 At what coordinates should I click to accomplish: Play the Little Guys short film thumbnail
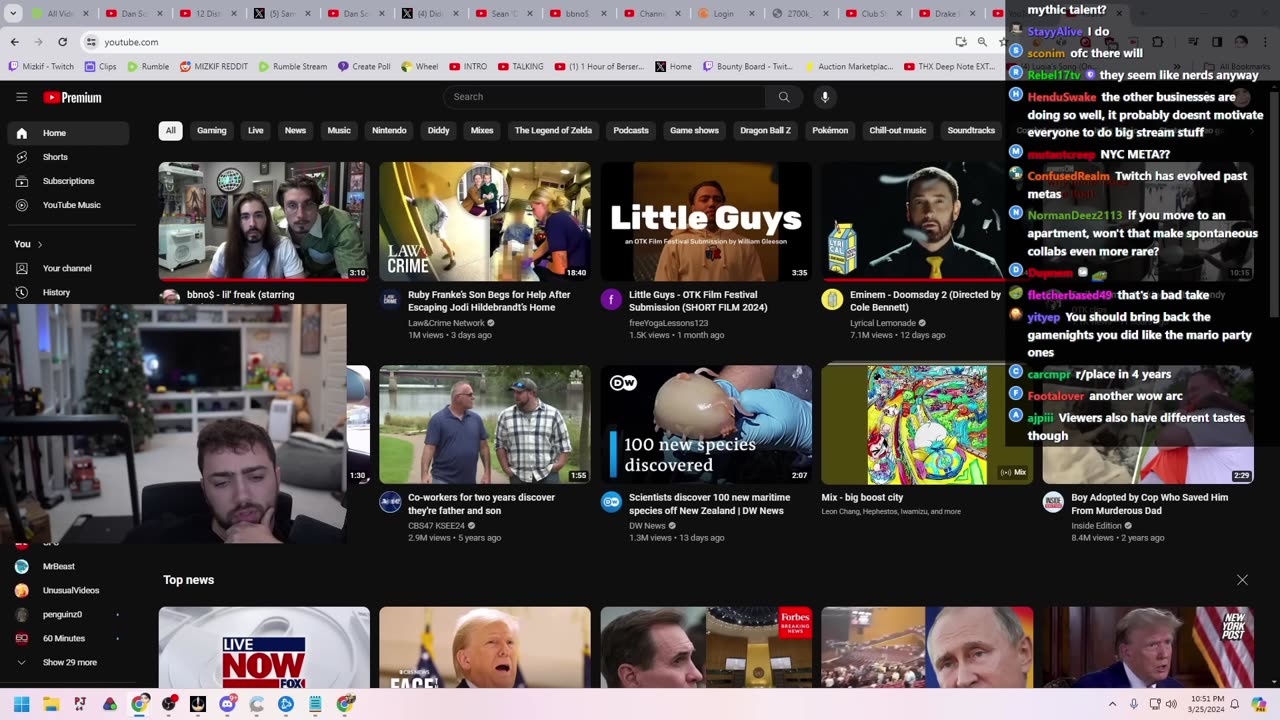click(x=706, y=221)
